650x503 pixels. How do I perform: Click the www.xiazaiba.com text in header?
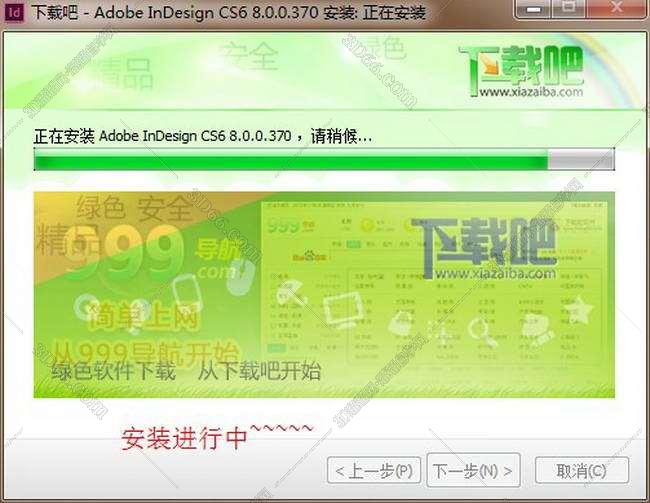click(x=531, y=92)
